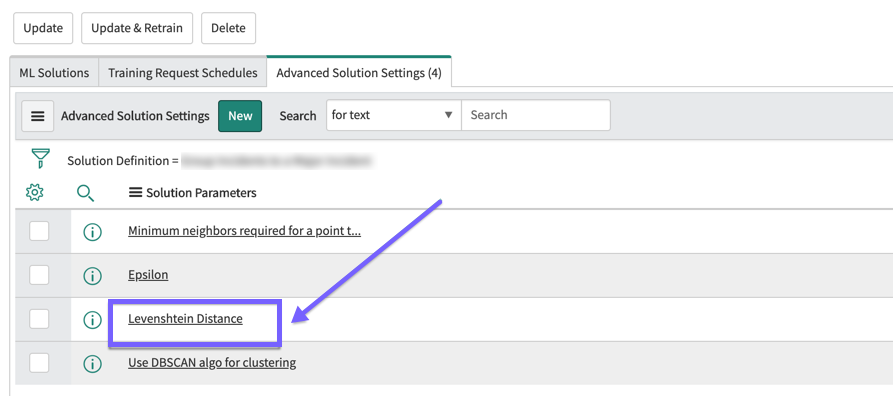The height and width of the screenshot is (396, 893).
Task: Open Use DBSCAN algo for clustering link
Action: pos(212,362)
